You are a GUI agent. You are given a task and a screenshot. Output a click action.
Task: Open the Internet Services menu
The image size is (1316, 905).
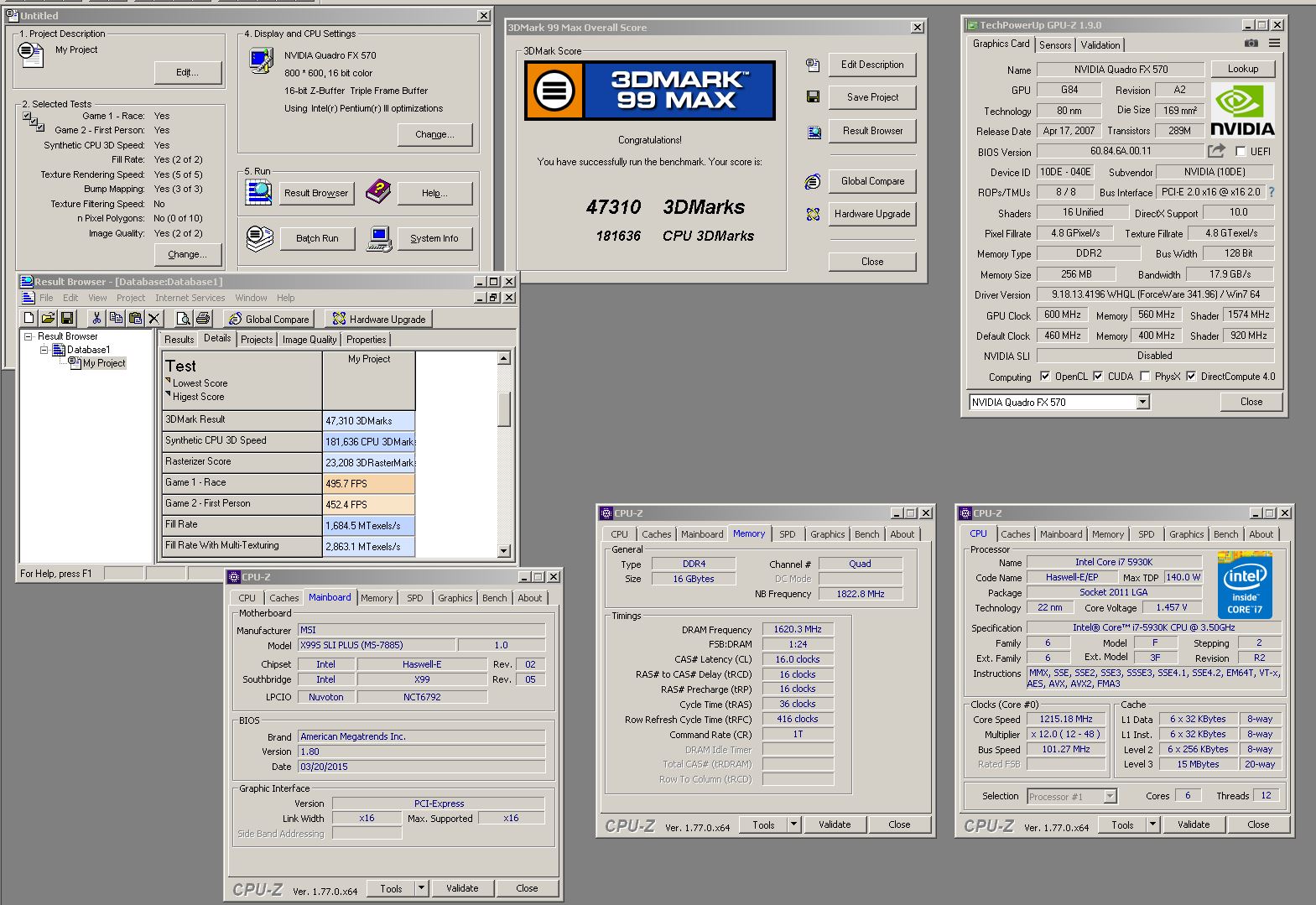pyautogui.click(x=190, y=298)
